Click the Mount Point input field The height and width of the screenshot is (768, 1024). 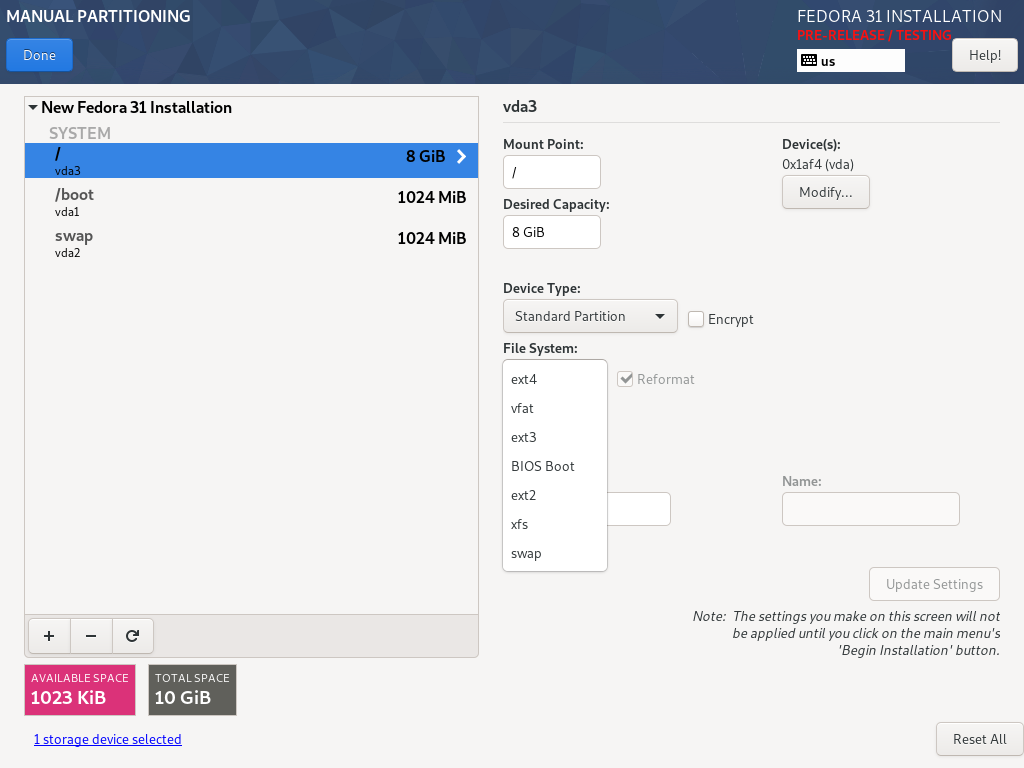[x=552, y=172]
